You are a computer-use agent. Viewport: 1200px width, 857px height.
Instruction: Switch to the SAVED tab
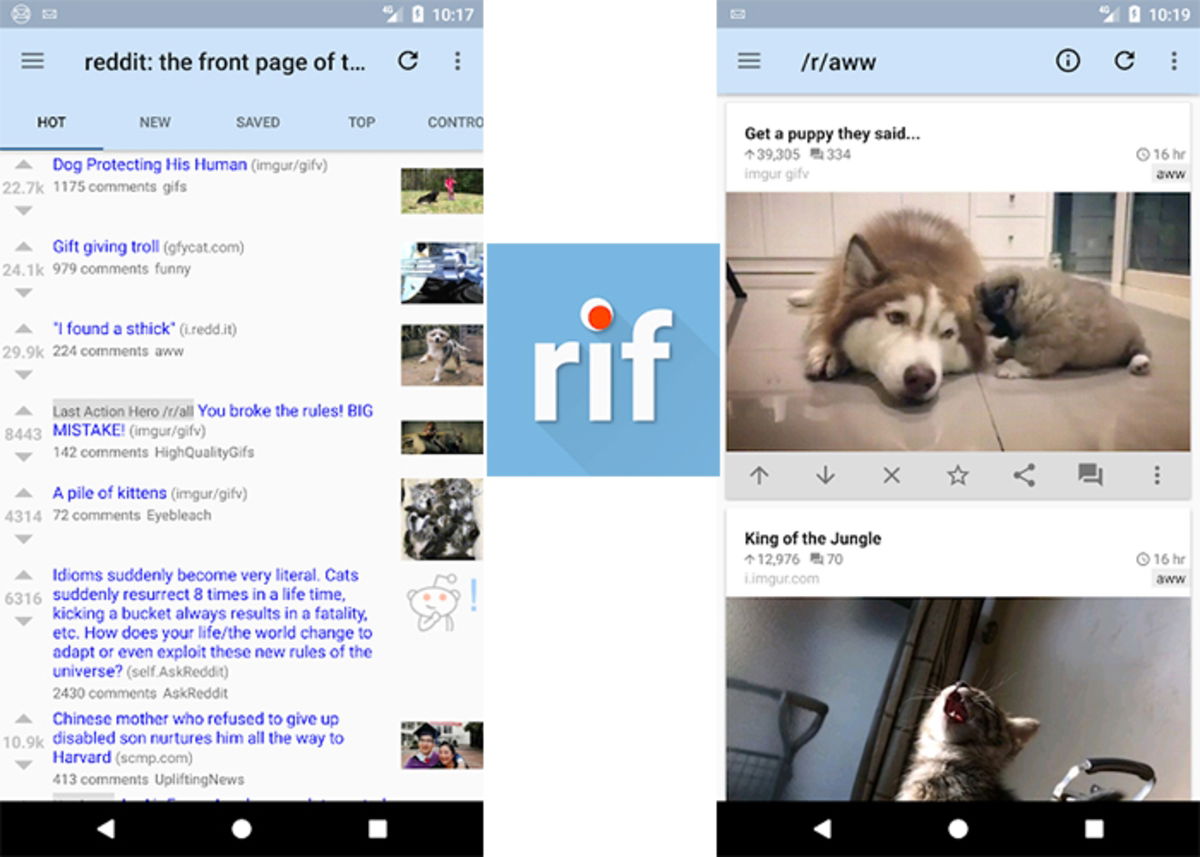tap(257, 122)
